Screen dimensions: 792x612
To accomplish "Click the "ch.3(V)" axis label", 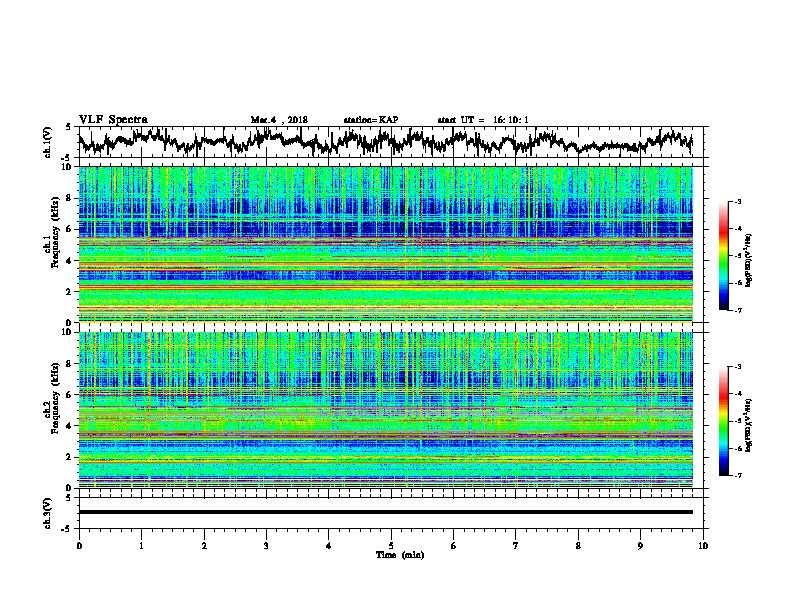I will 48,513.
